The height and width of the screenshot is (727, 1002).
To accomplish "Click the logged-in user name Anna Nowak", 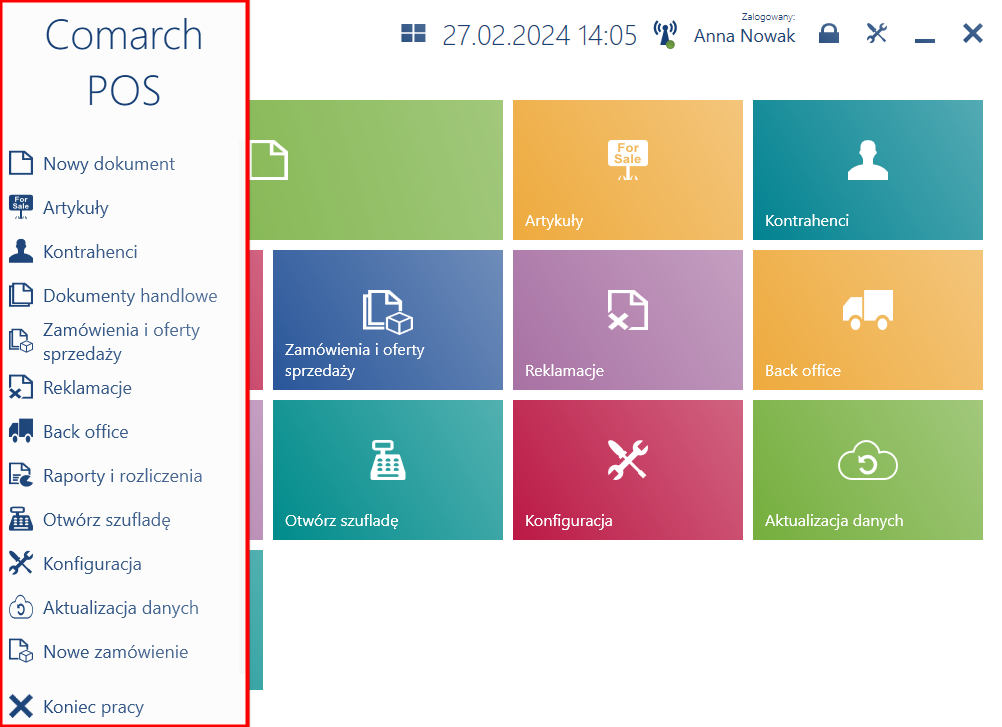I will (x=744, y=36).
